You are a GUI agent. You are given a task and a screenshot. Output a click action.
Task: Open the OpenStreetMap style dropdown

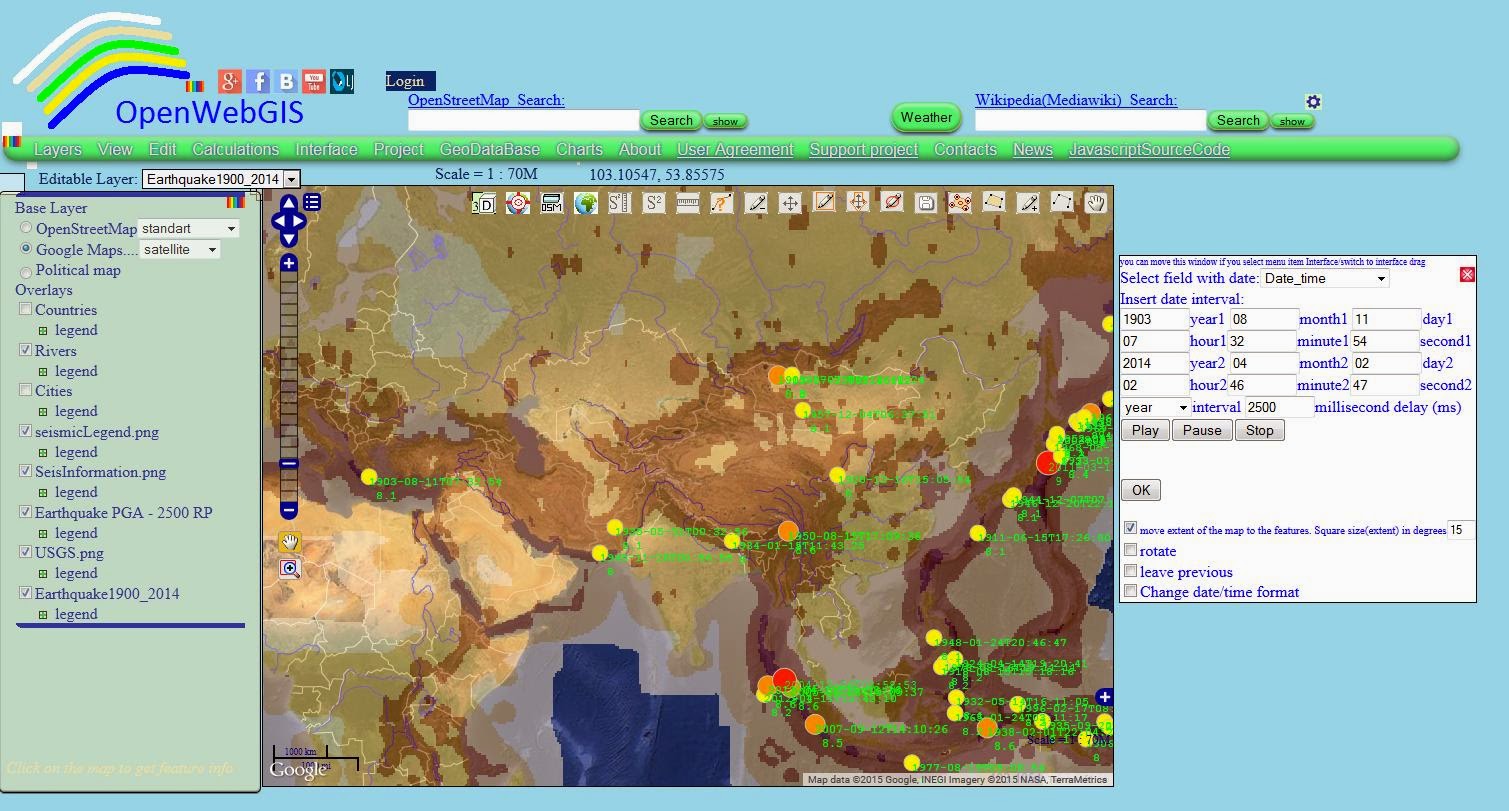188,229
